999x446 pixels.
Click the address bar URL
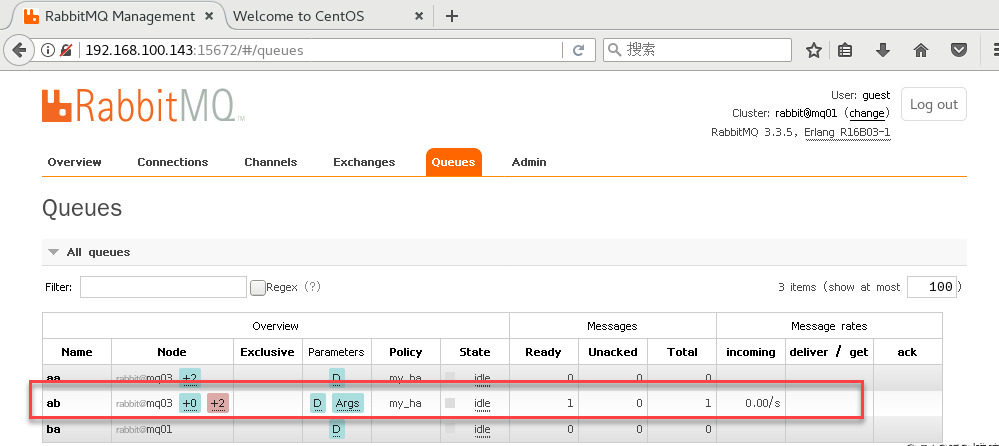pyautogui.click(x=195, y=50)
